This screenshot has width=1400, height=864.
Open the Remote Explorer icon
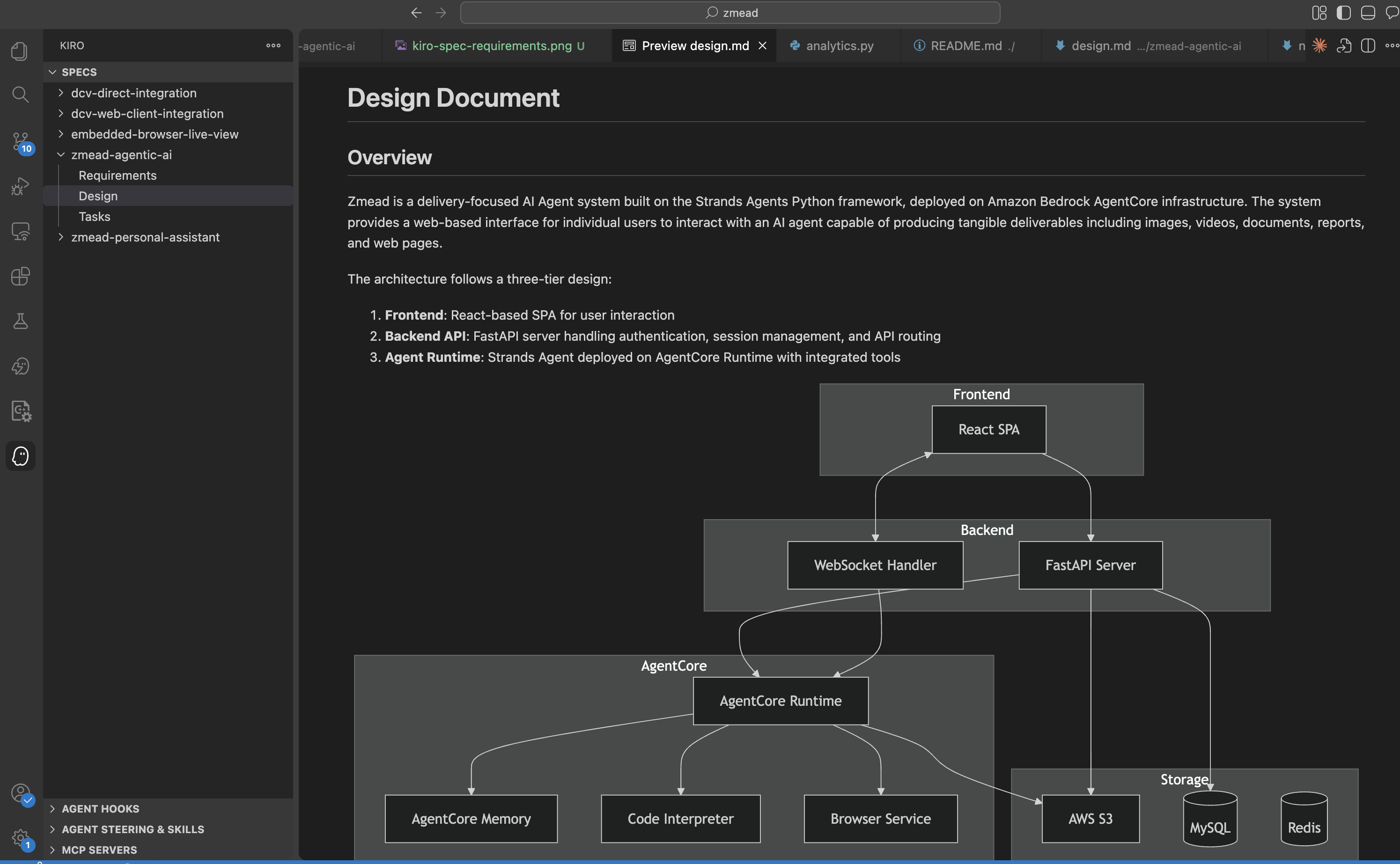[20, 231]
